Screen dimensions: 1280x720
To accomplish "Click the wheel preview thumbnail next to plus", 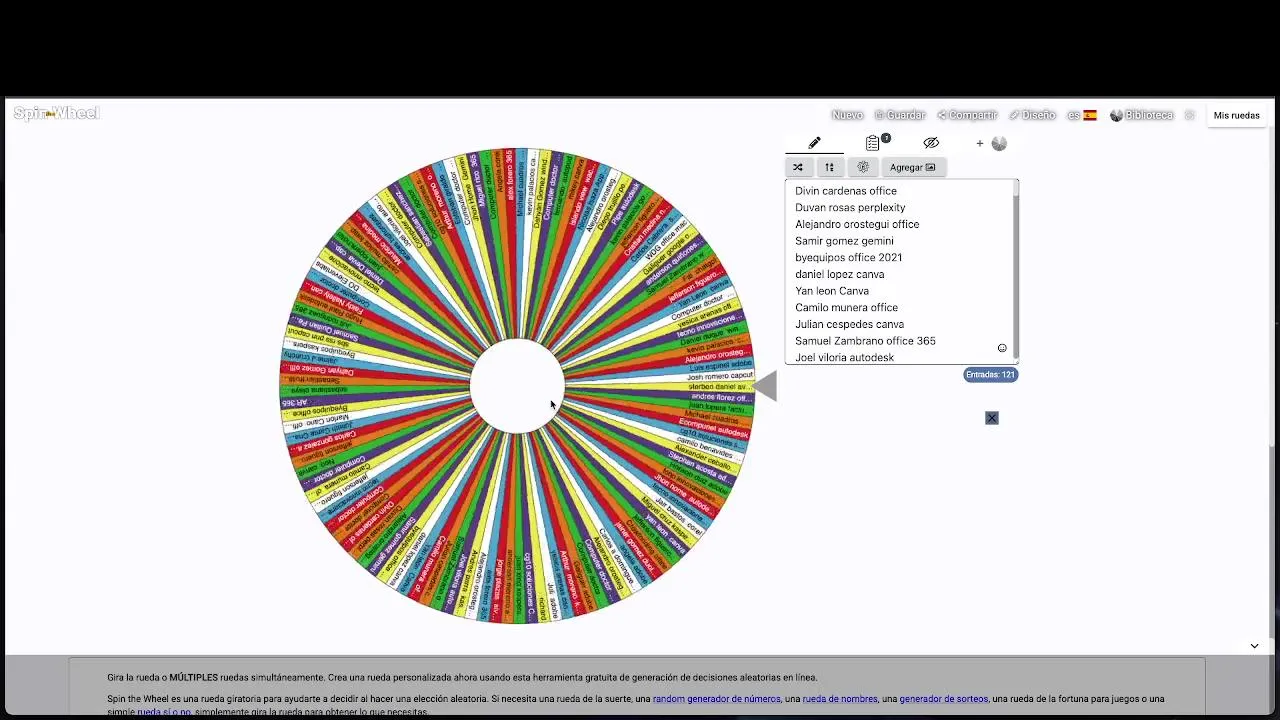I will click(999, 143).
